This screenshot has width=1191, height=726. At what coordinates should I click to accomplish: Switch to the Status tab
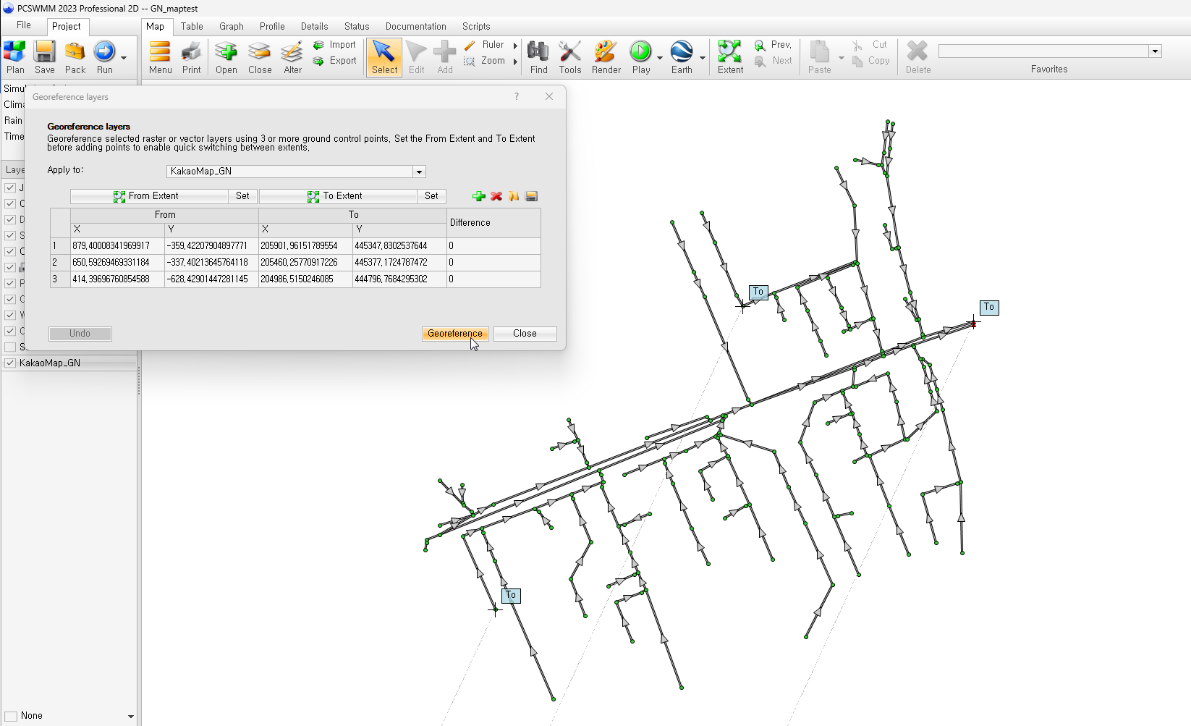356,27
